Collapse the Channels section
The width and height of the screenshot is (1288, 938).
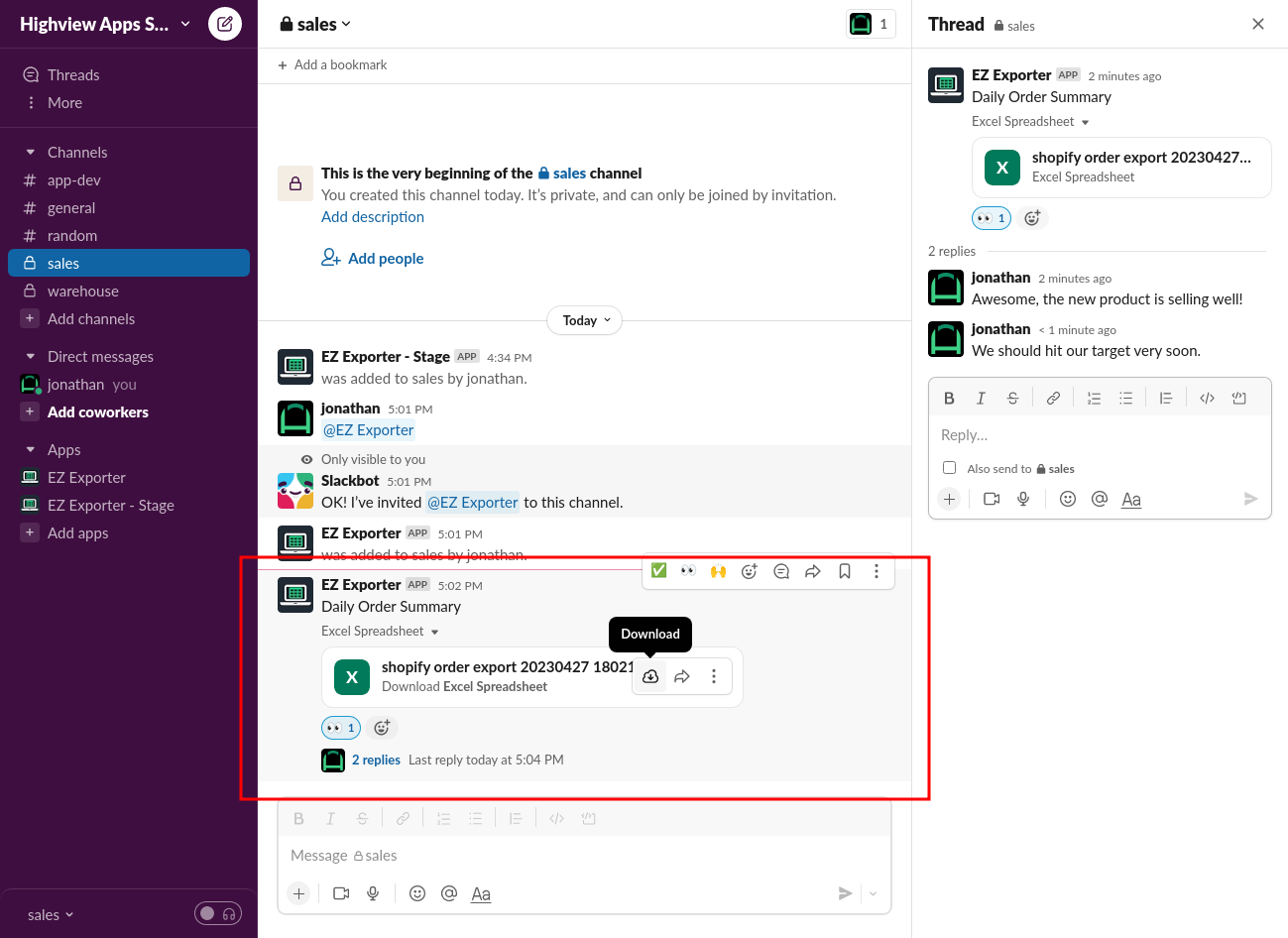[x=30, y=153]
